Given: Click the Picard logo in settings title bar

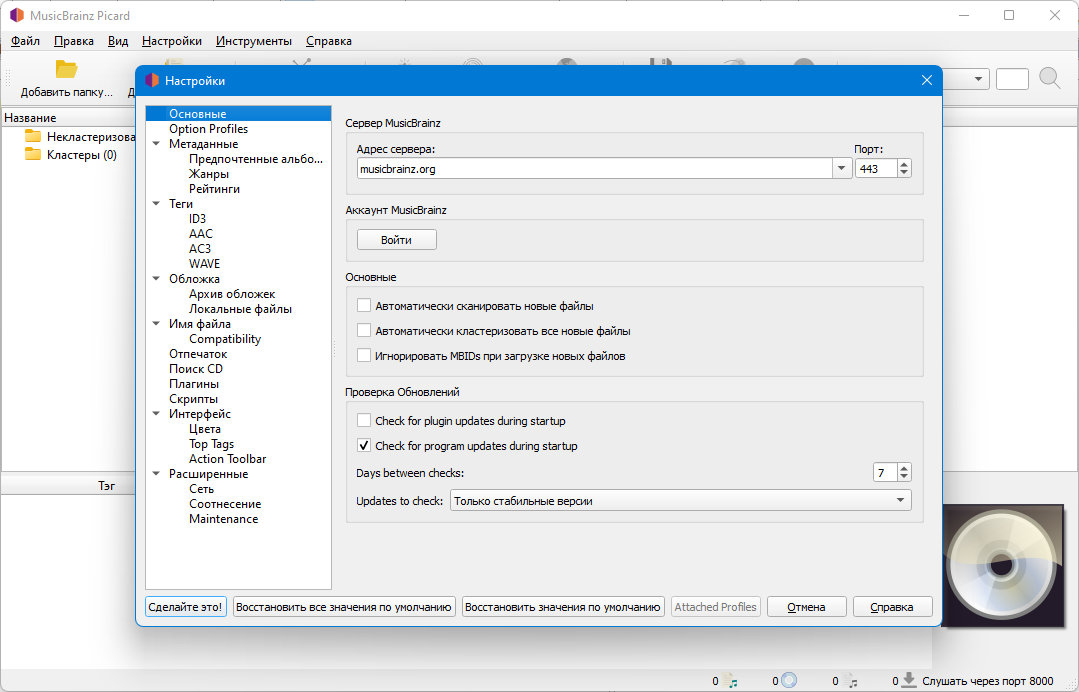Looking at the screenshot, I should click(152, 80).
